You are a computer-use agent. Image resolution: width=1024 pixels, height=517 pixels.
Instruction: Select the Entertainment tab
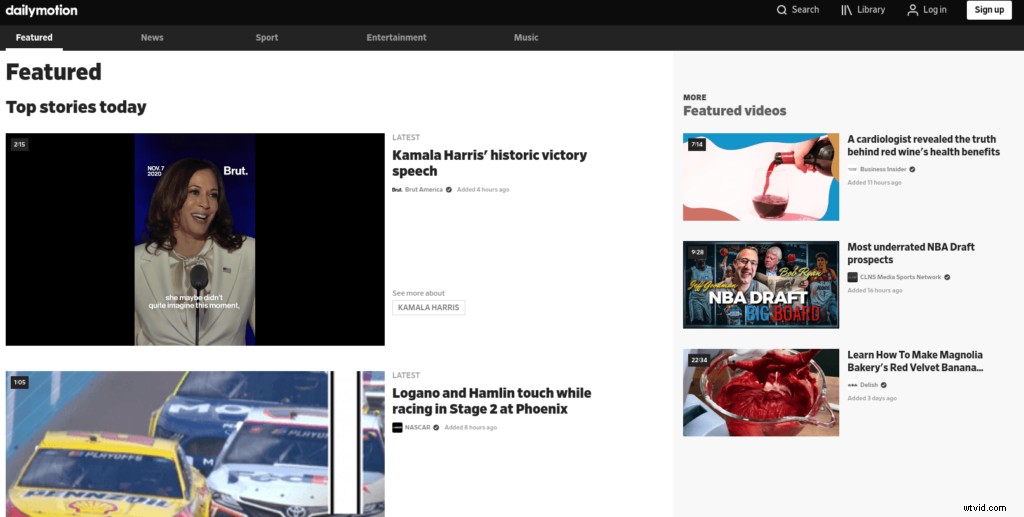396,38
